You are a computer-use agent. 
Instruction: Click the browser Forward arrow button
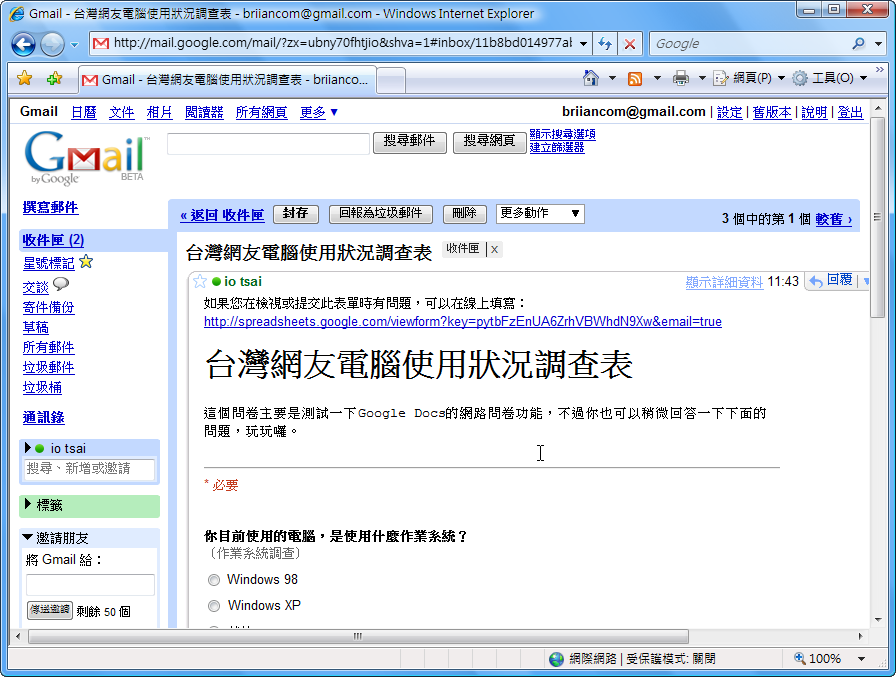coord(52,44)
